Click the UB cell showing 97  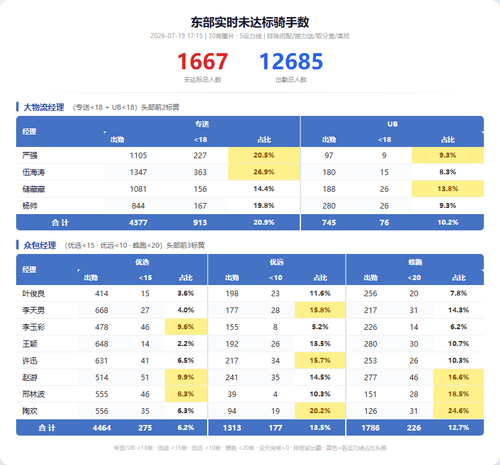click(x=329, y=155)
